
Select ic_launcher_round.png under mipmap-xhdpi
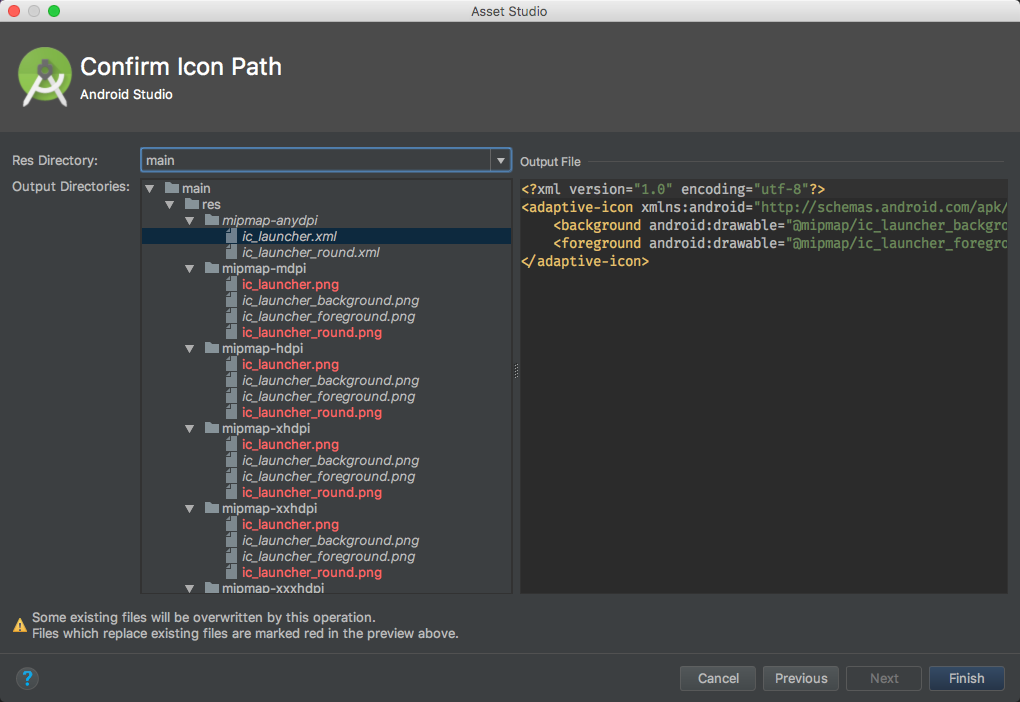point(312,493)
